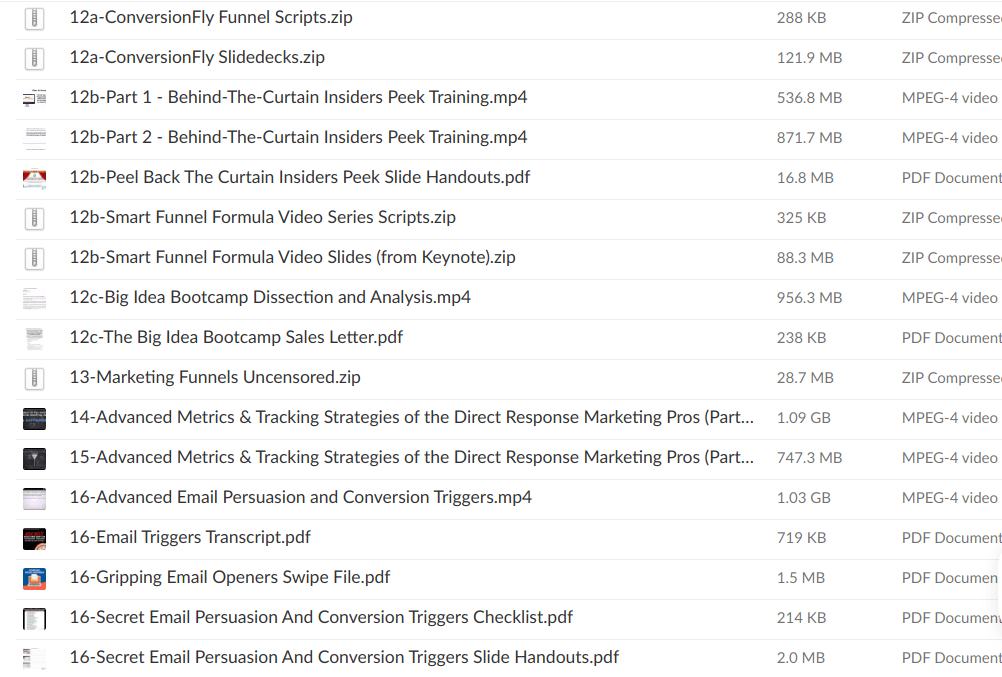The height and width of the screenshot is (677, 1002).
Task: Click the zip icon for ConversionFly Funnel Scripts
Action: [35, 18]
